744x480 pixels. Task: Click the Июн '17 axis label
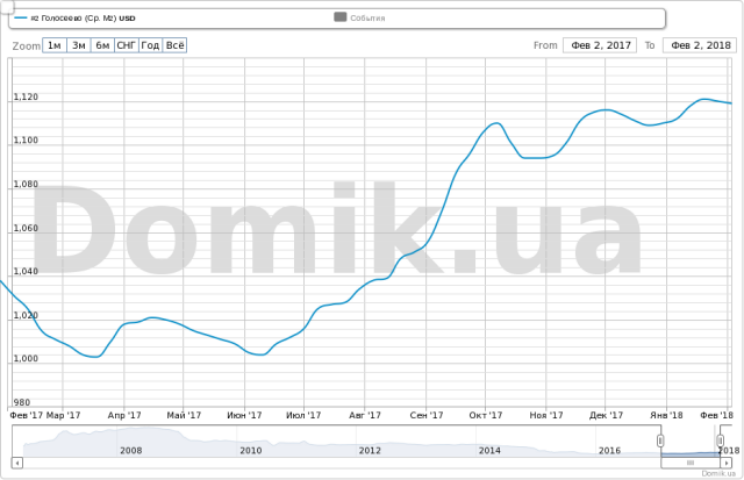coord(244,415)
